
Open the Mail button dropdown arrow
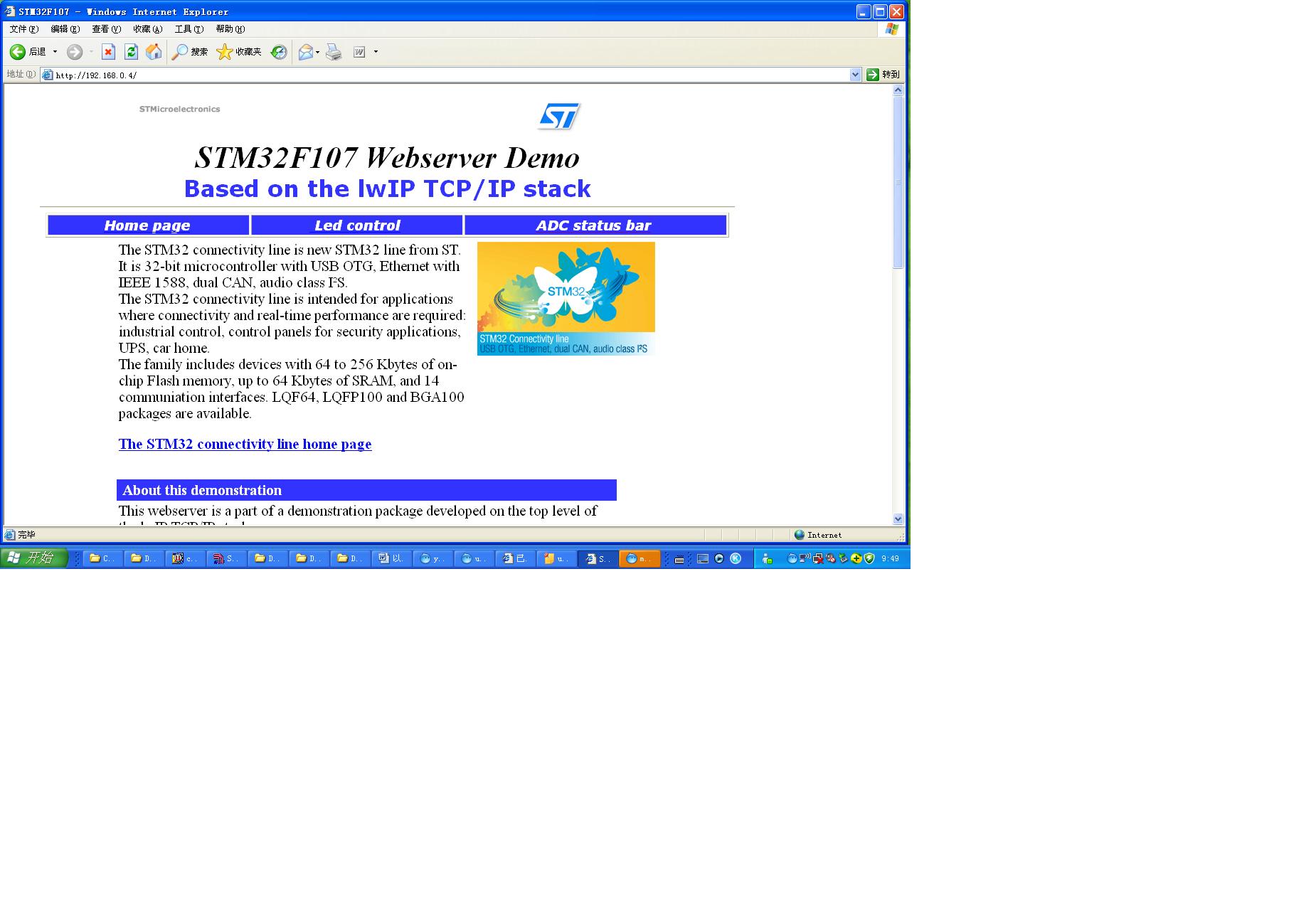tap(317, 52)
